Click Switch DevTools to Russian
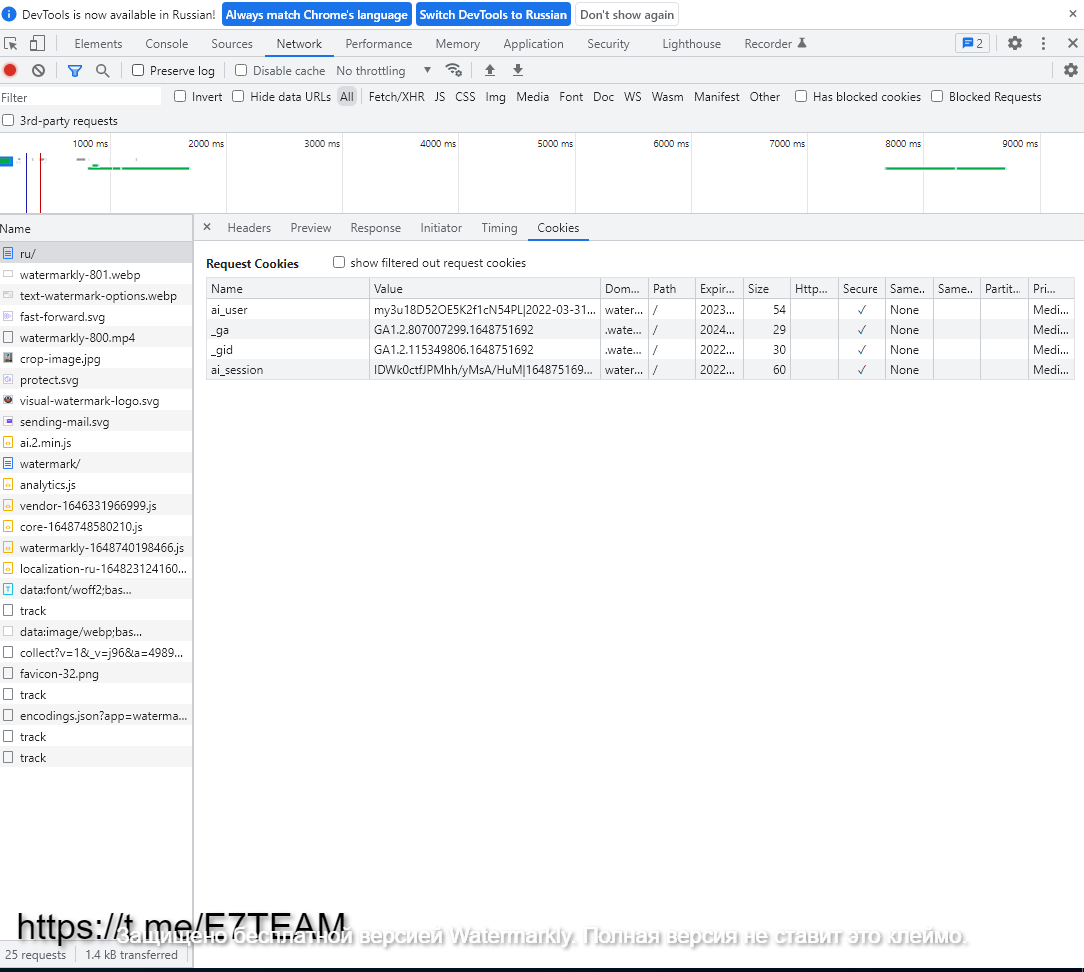This screenshot has width=1084, height=972. pyautogui.click(x=493, y=15)
